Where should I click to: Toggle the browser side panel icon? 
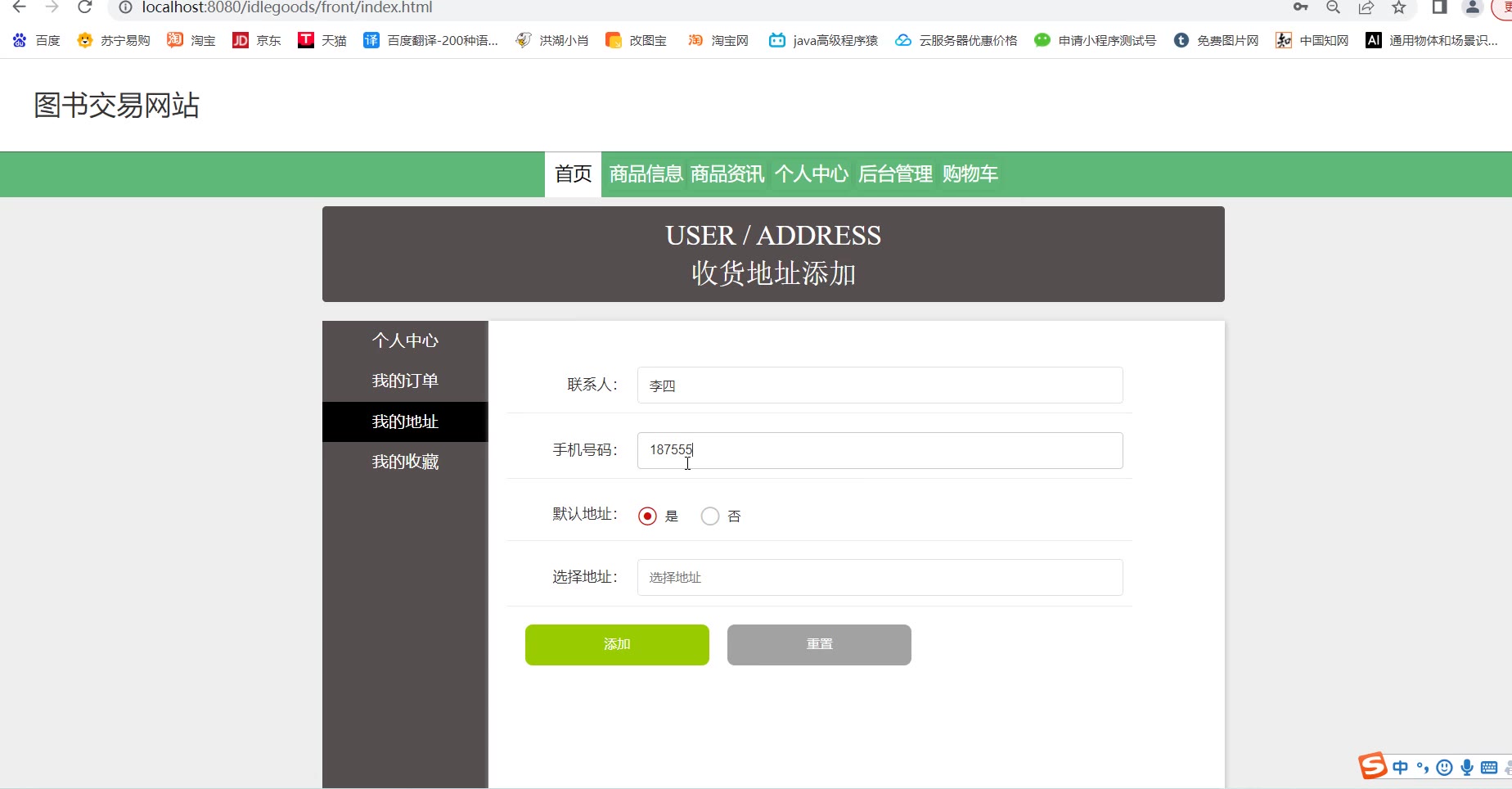[x=1439, y=7]
